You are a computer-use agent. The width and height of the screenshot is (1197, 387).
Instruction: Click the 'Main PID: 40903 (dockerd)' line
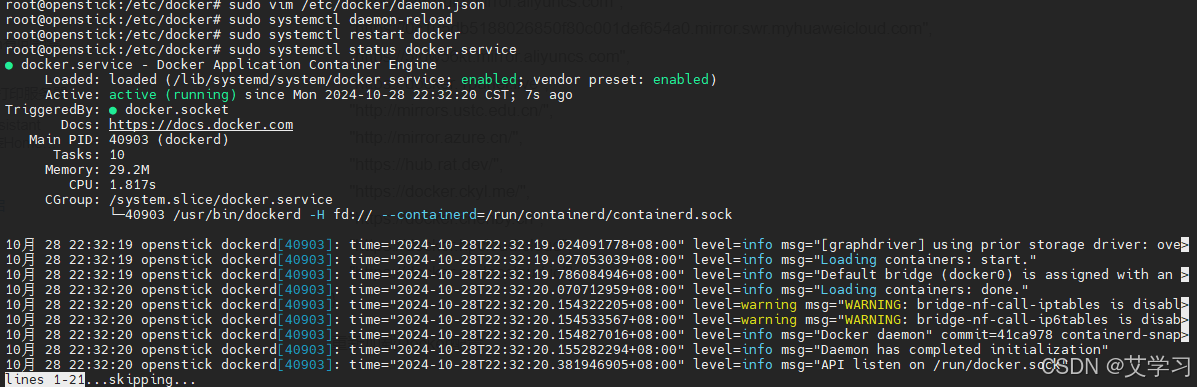129,140
